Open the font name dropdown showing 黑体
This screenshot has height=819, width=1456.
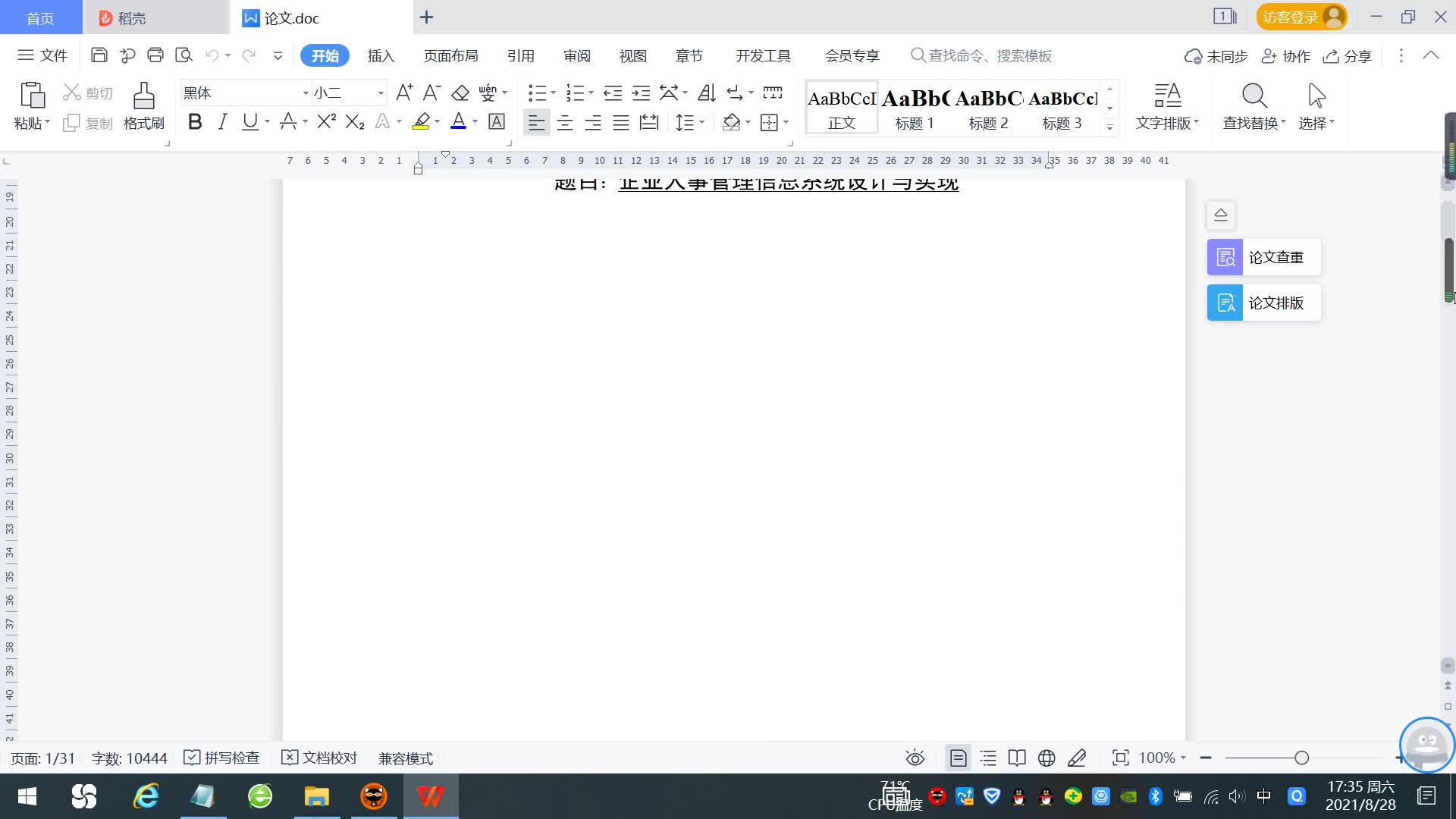tap(306, 93)
